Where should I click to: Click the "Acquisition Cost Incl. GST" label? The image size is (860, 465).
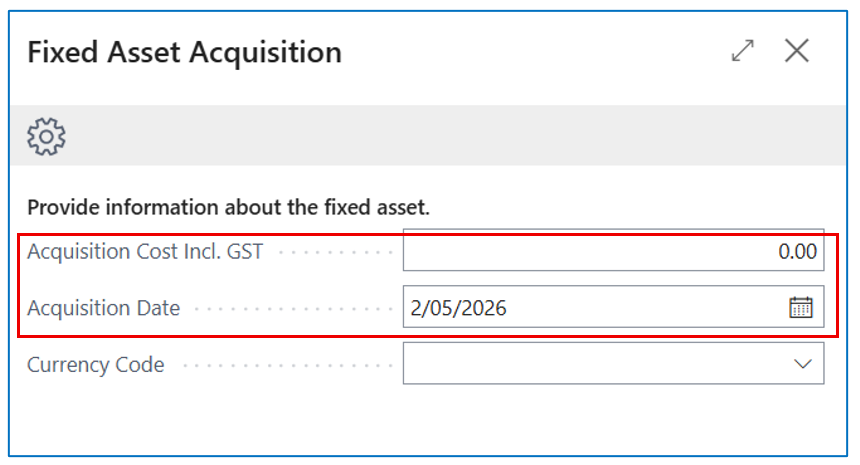coord(145,251)
